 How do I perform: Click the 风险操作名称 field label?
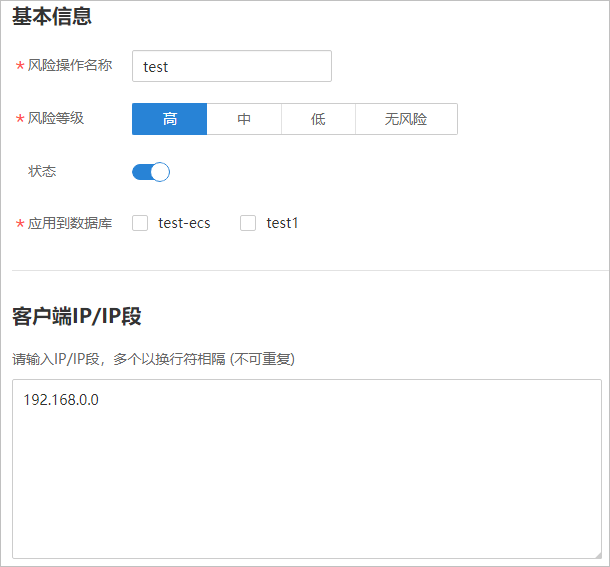pyautogui.click(x=70, y=66)
